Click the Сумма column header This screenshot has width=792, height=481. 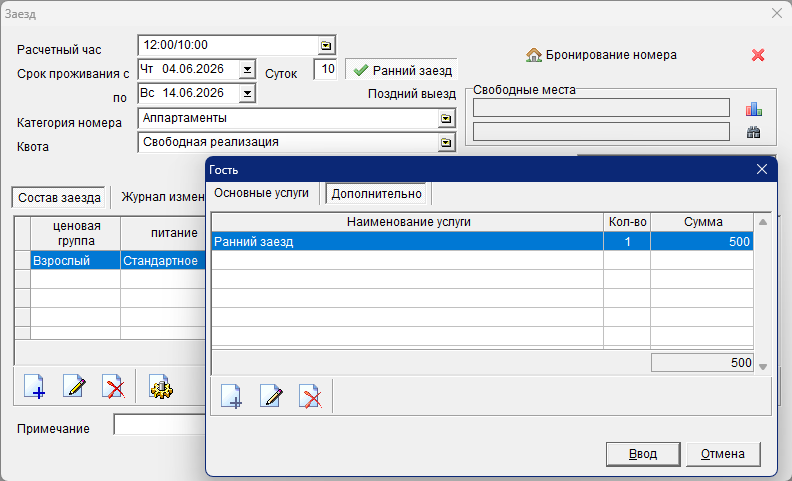pos(702,222)
